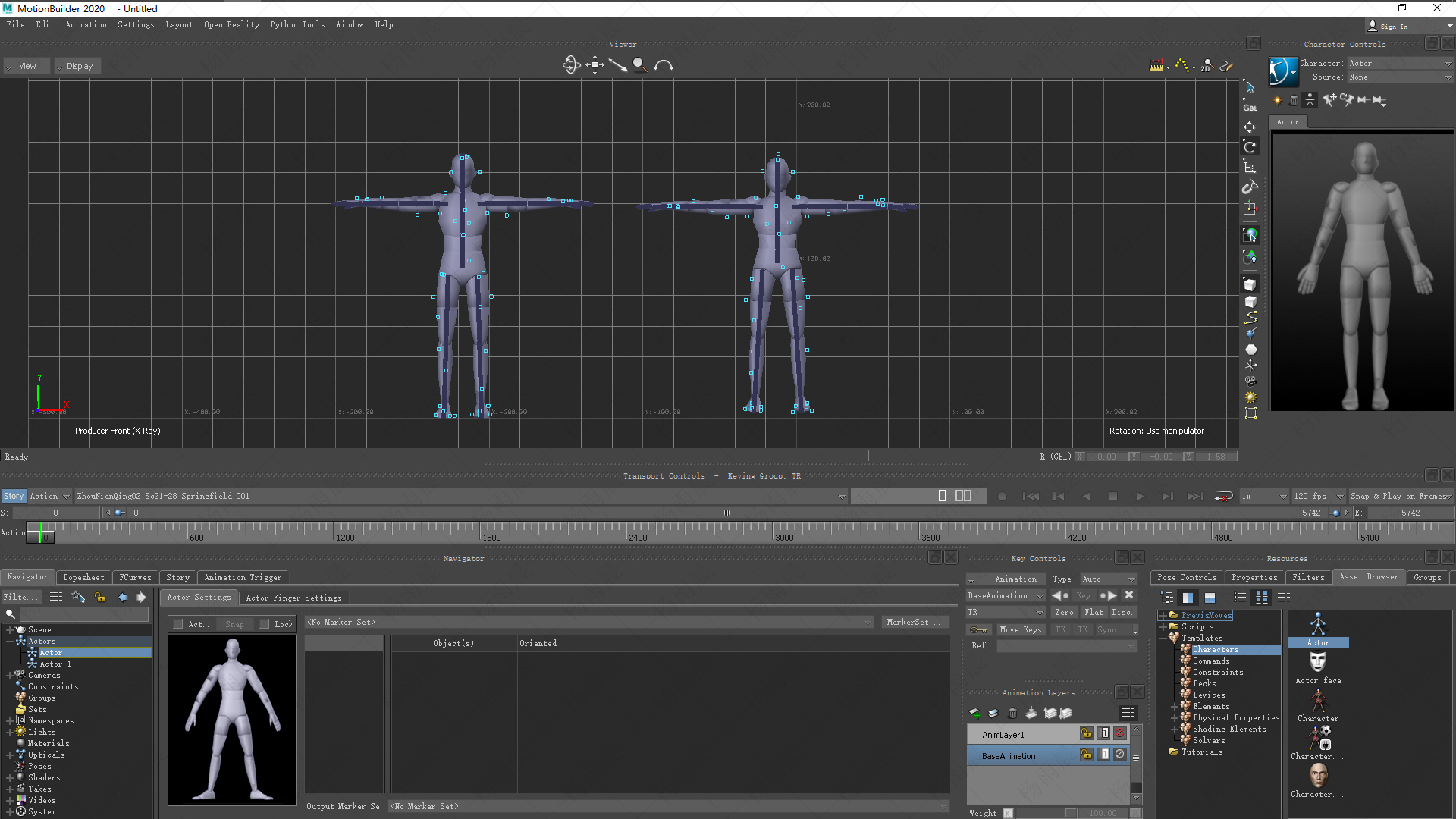The height and width of the screenshot is (819, 1456).
Task: Switch to the FCurves tab
Action: point(135,578)
